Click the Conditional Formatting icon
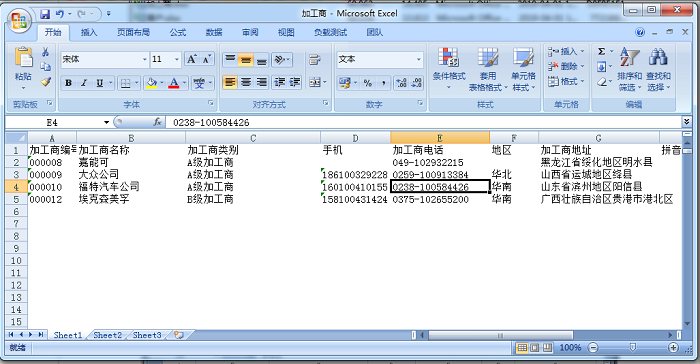The image size is (700, 364). point(448,57)
